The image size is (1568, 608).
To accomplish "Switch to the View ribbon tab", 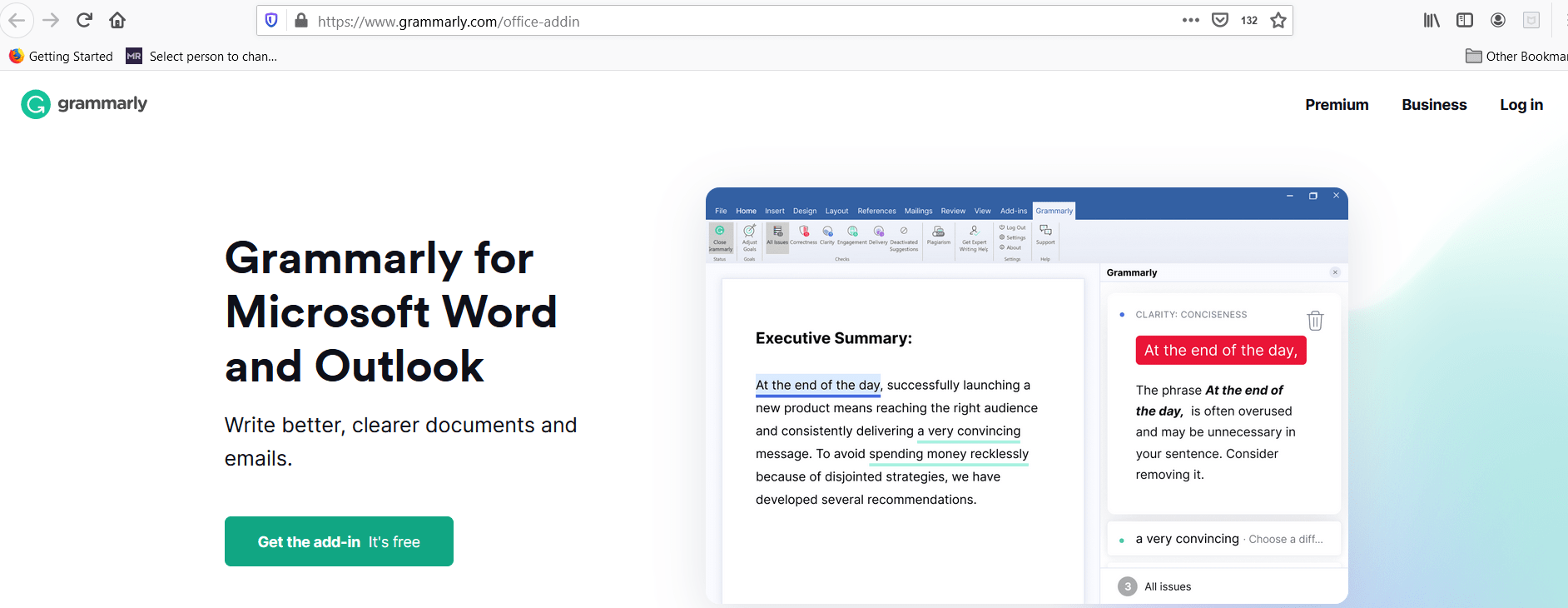I will (x=983, y=211).
